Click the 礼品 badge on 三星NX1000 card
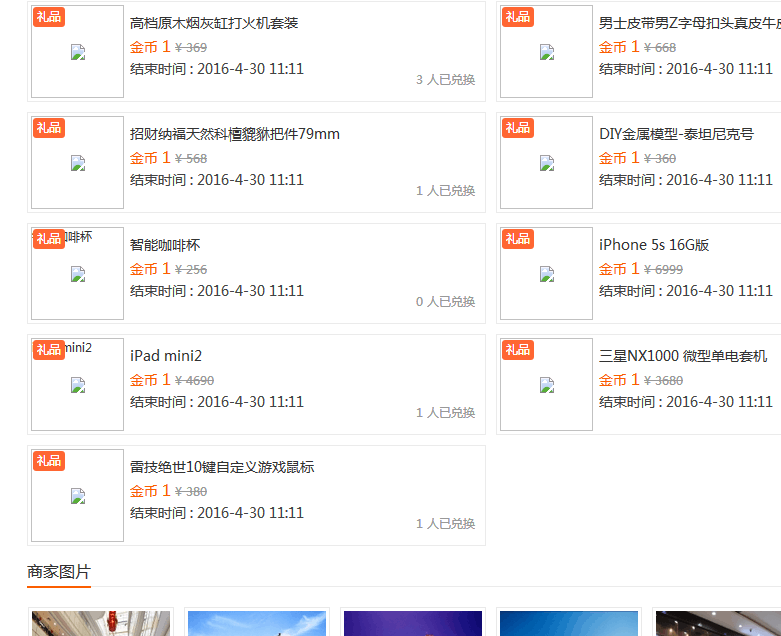This screenshot has width=781, height=636. [x=518, y=350]
